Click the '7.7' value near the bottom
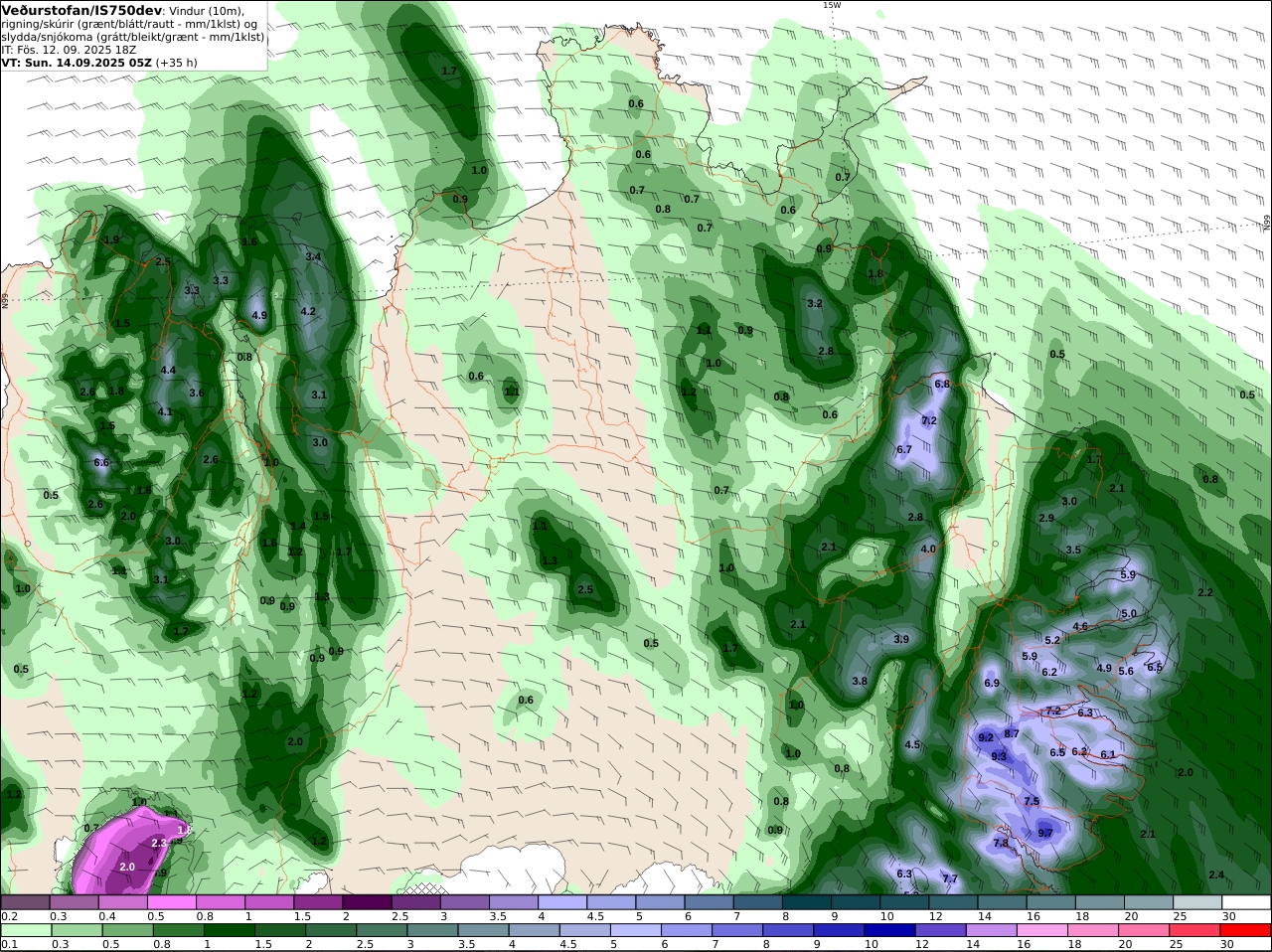Image resolution: width=1272 pixels, height=952 pixels. tap(950, 878)
